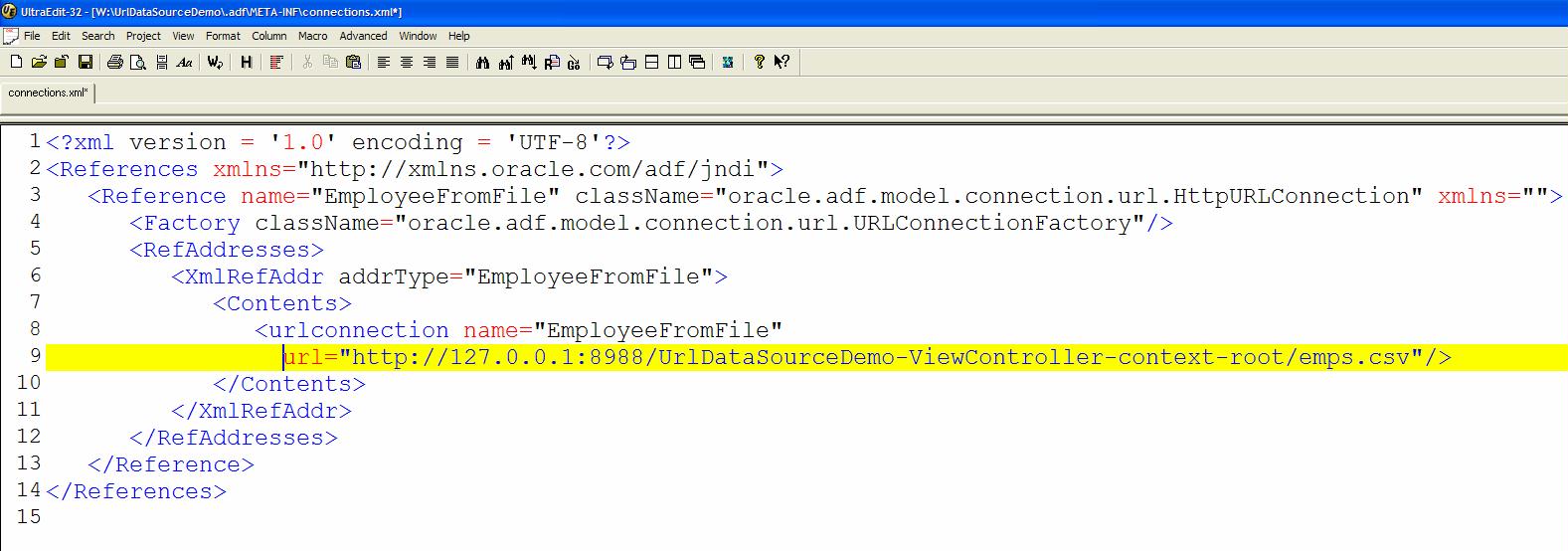This screenshot has width=1568, height=551.
Task: Open the Window menu
Action: pos(418,36)
